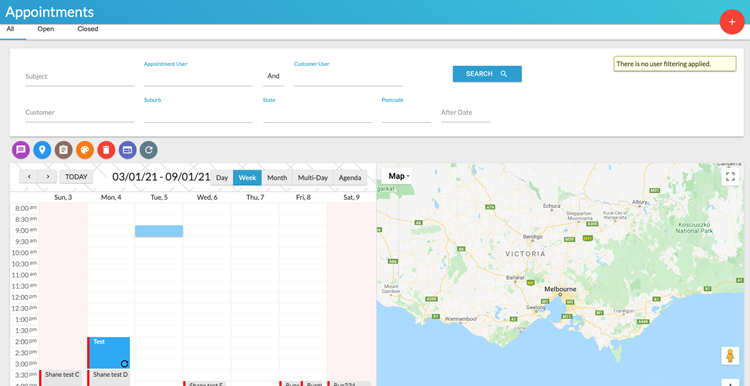Go to next week arrow
750x386 pixels.
pyautogui.click(x=47, y=176)
